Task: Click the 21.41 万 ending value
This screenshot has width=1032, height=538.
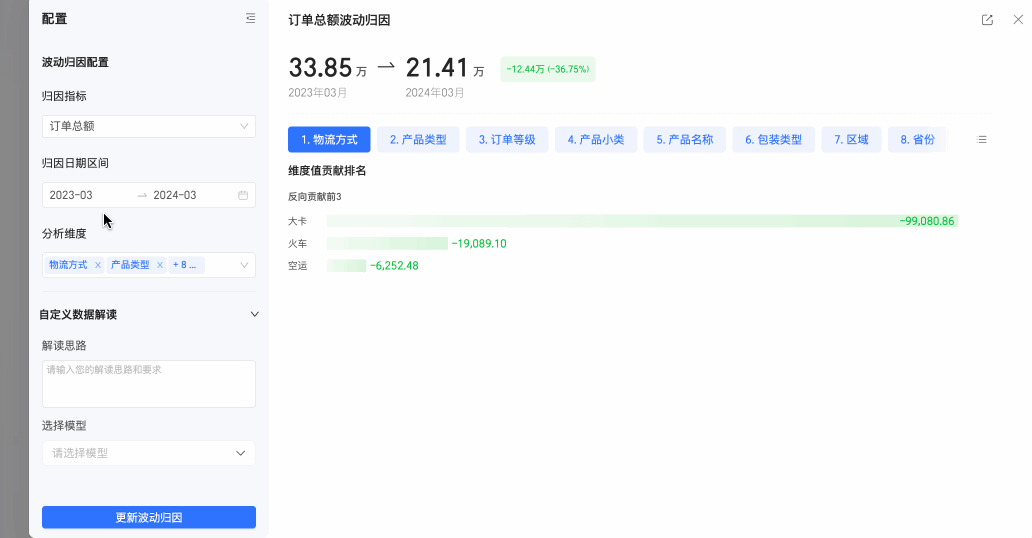Action: 445,68
